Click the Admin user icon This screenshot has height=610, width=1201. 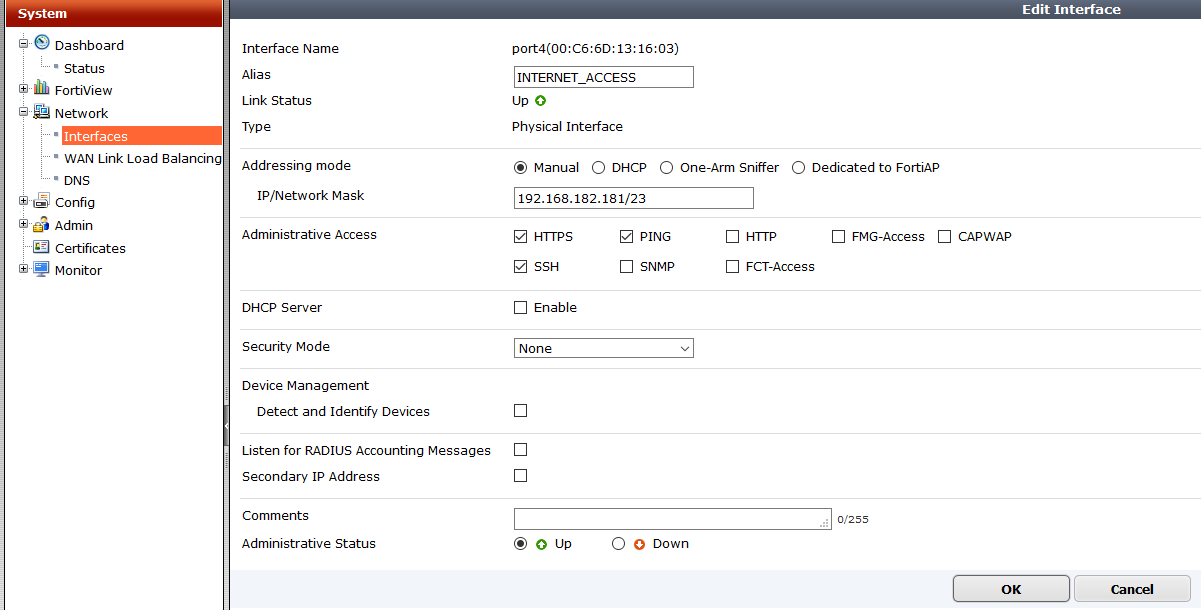tap(41, 224)
